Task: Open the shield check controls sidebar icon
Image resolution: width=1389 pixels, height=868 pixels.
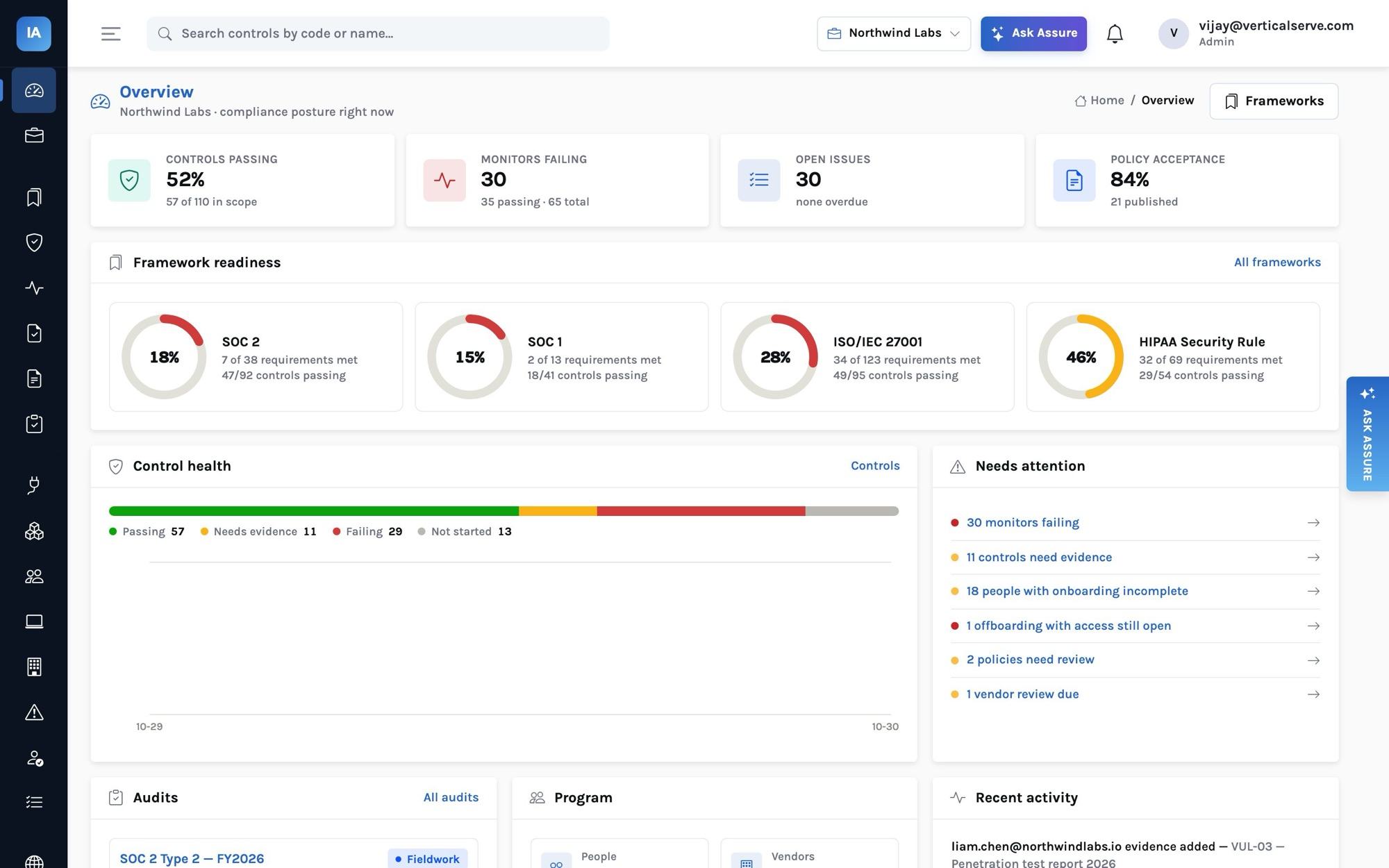Action: tap(34, 242)
